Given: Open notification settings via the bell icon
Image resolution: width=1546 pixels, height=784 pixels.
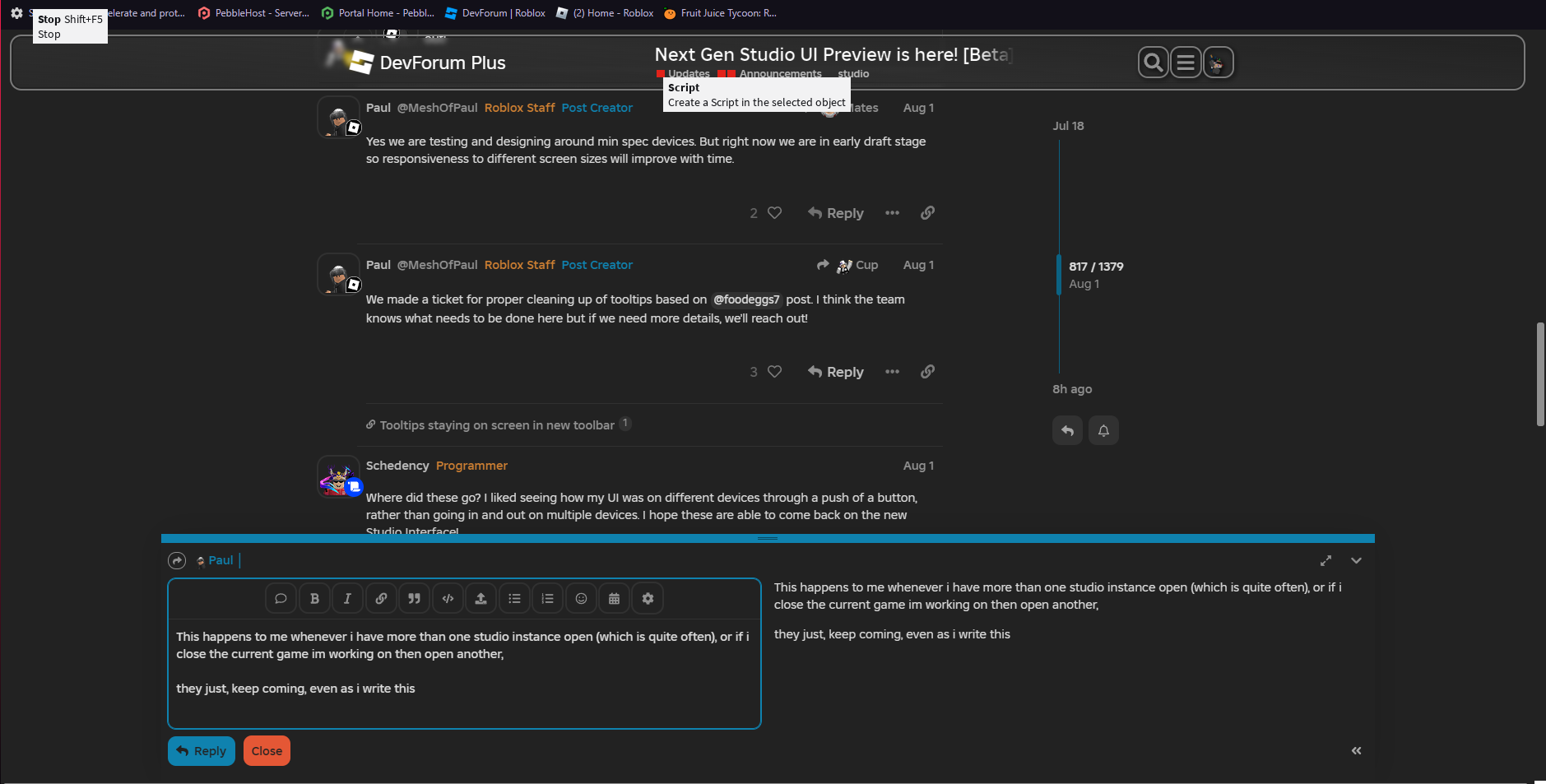Looking at the screenshot, I should point(1103,430).
